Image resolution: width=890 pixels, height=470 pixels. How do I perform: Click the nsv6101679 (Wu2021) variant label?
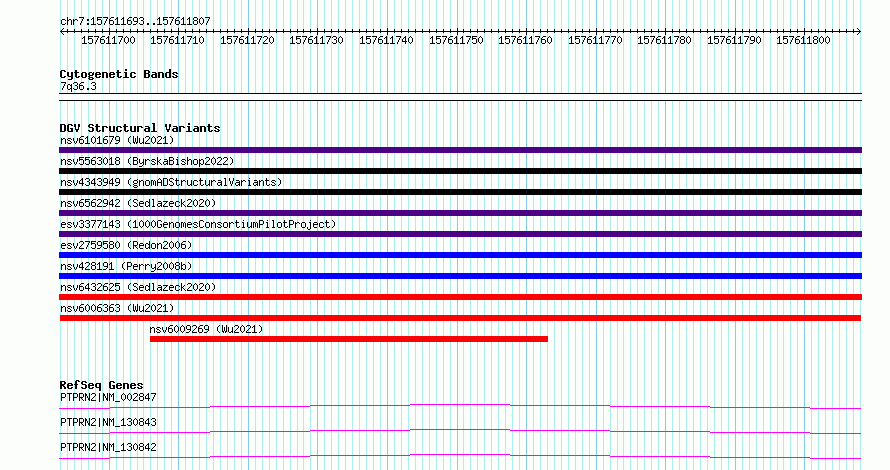(117, 140)
